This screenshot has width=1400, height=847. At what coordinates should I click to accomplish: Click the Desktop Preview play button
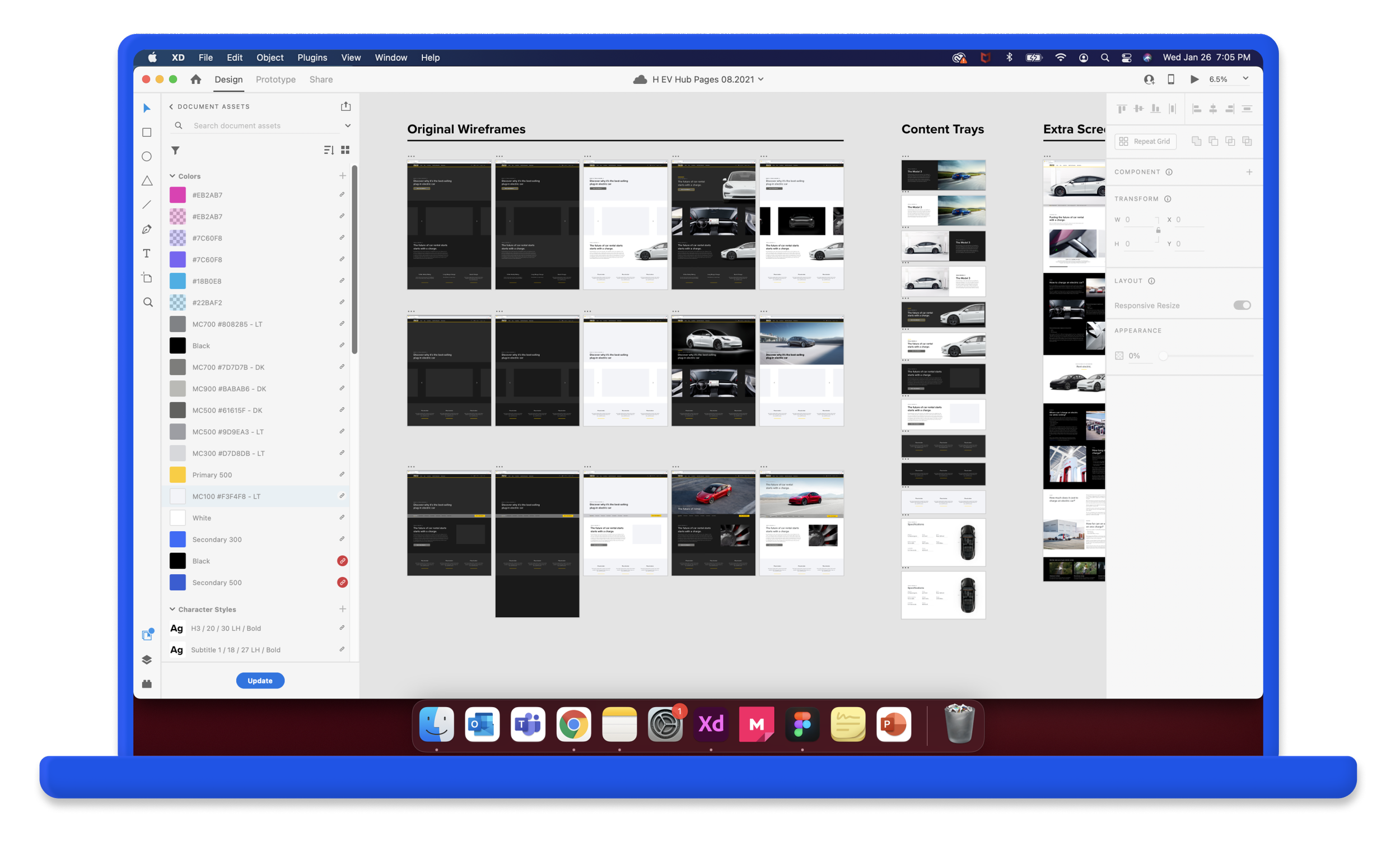1194,80
